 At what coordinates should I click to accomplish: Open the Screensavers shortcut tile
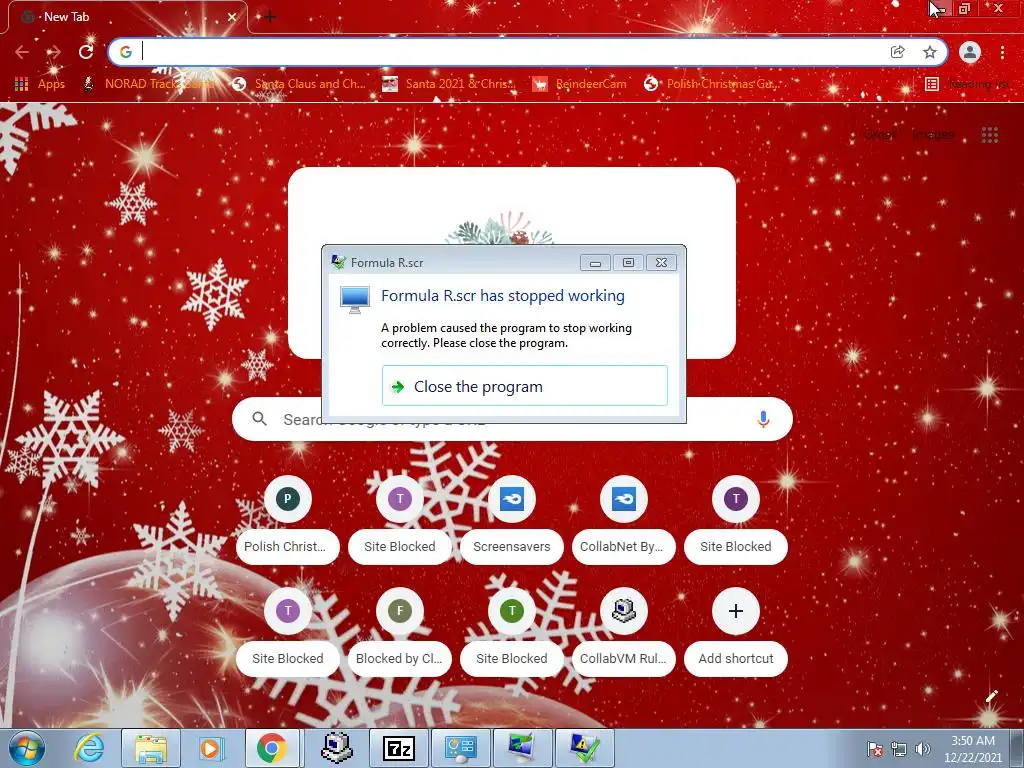click(x=511, y=520)
